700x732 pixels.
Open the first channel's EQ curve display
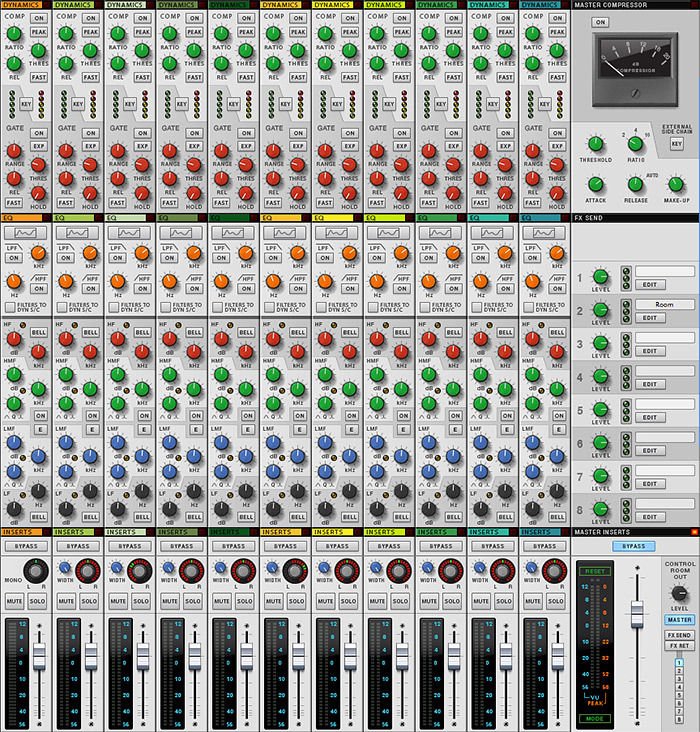coord(26,232)
